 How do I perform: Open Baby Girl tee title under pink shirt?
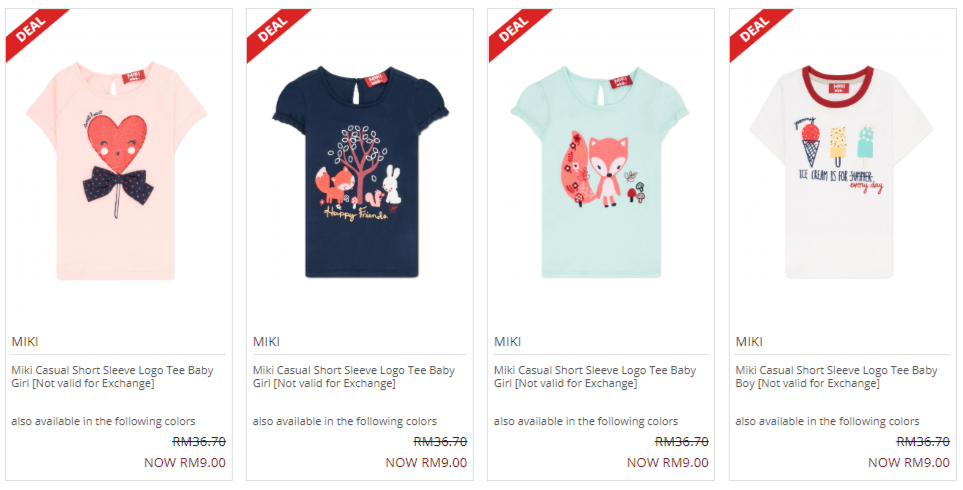coord(112,377)
